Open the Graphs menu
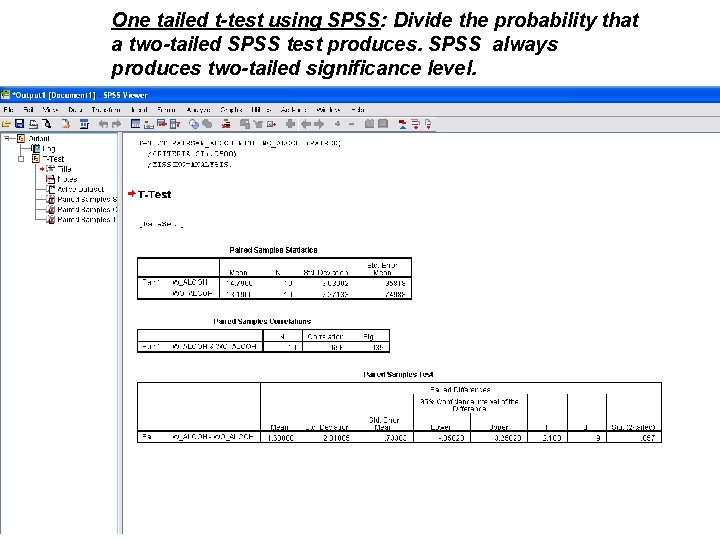This screenshot has width=720, height=540. coord(231,110)
